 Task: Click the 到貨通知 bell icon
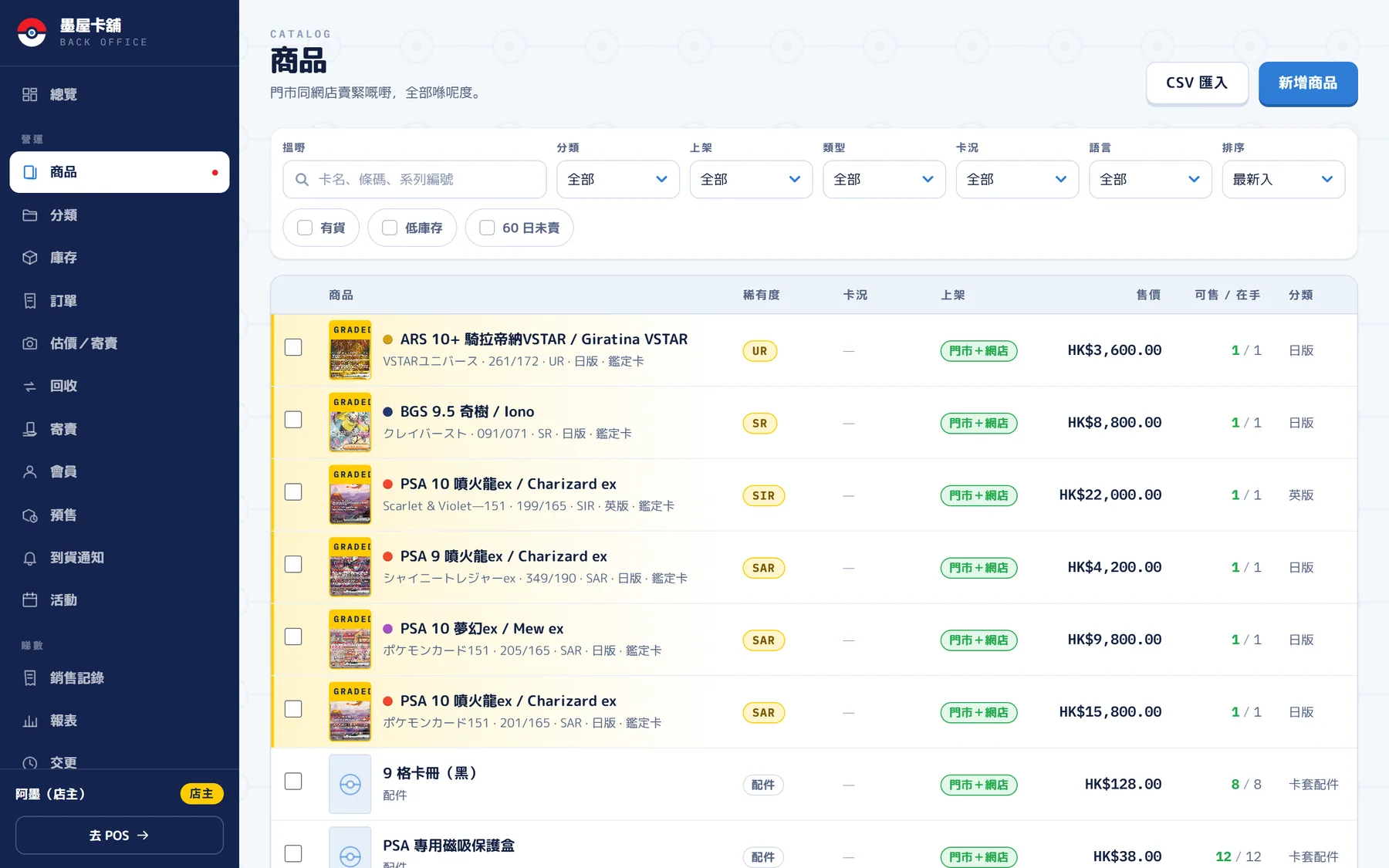click(30, 557)
